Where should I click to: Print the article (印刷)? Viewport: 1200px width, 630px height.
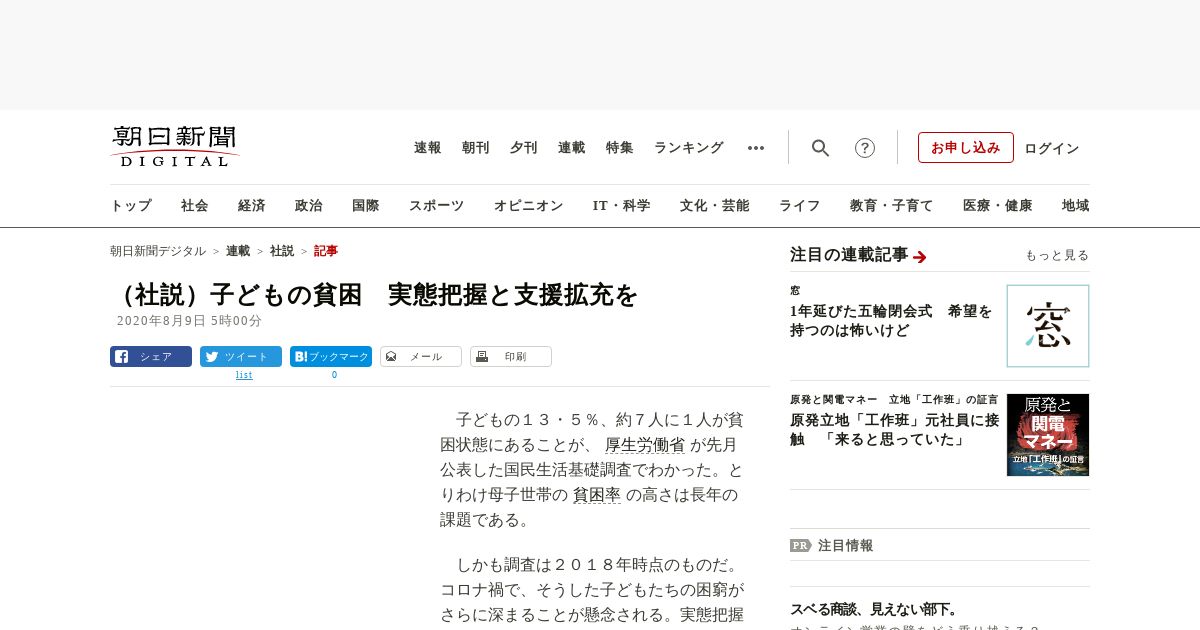[x=511, y=356]
